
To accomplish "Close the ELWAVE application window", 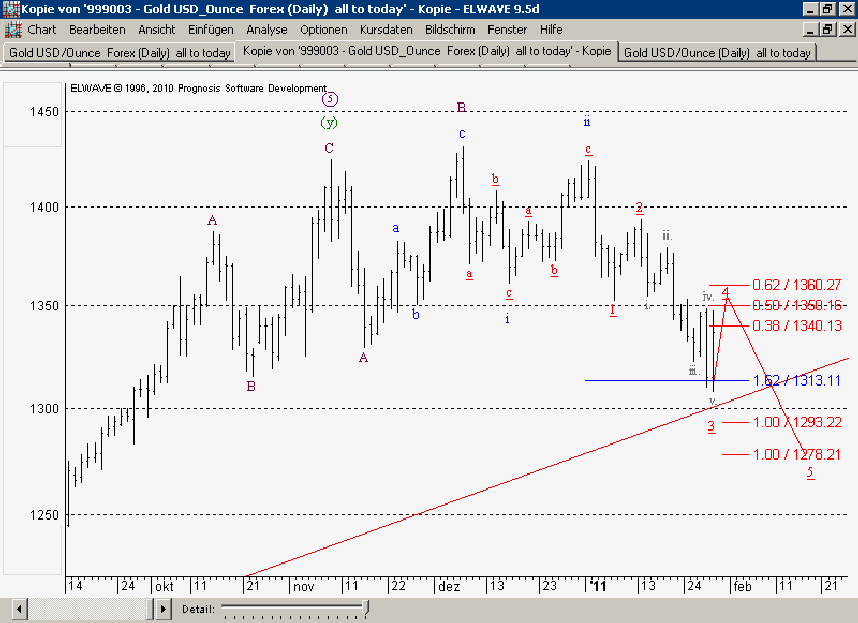I will [x=847, y=9].
